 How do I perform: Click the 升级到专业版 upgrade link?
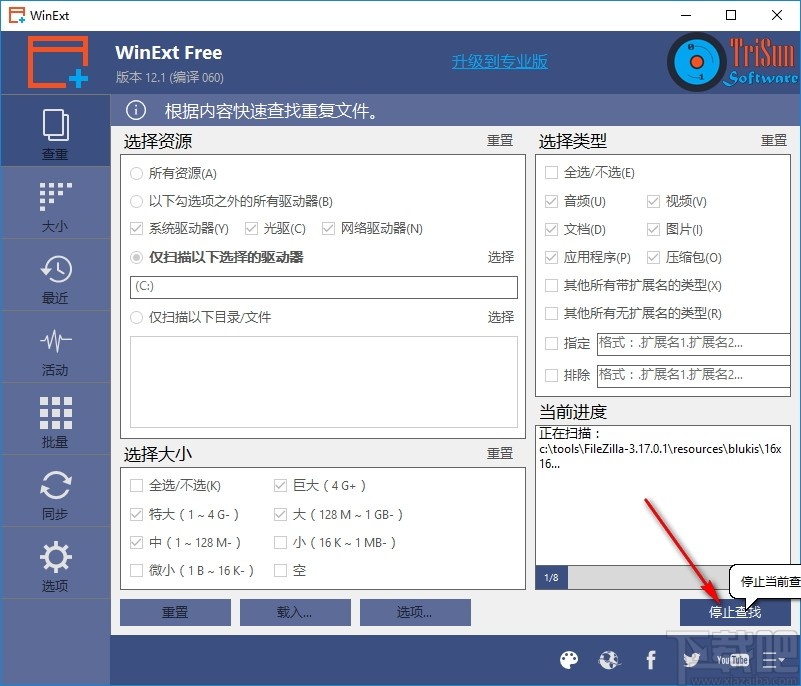pyautogui.click(x=499, y=60)
